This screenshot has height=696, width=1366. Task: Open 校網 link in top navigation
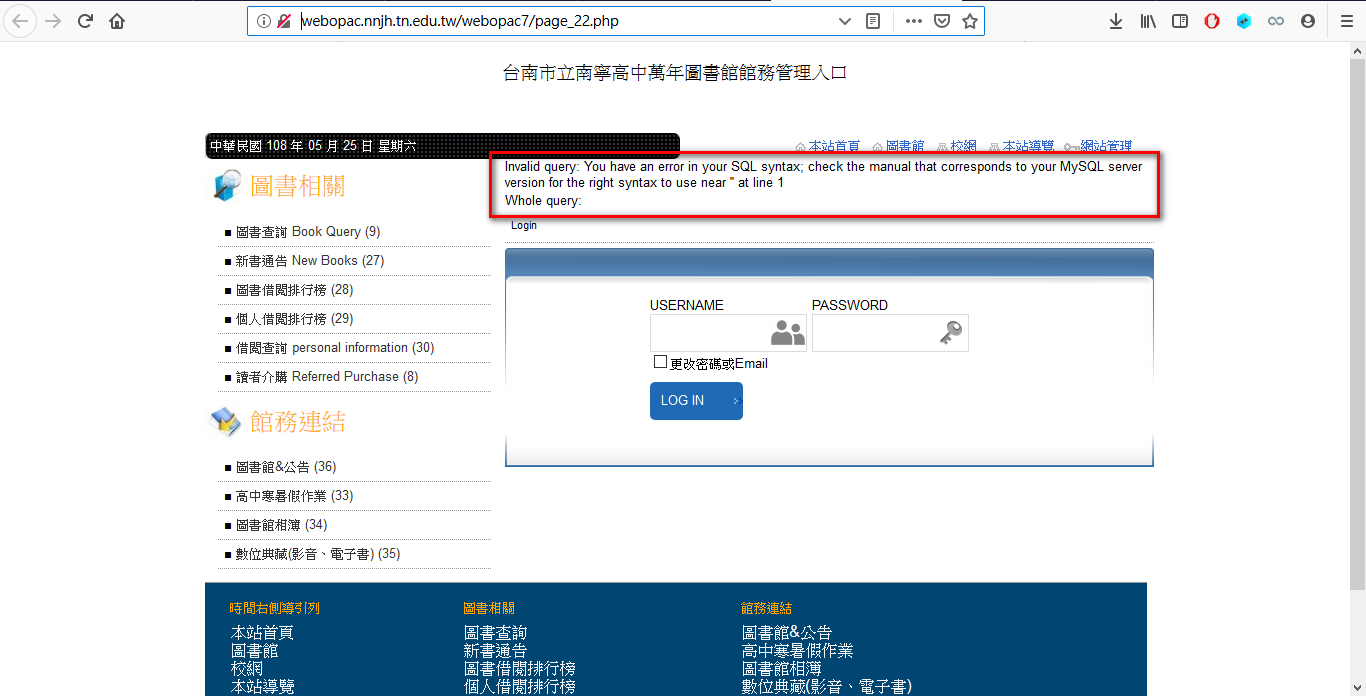[964, 146]
